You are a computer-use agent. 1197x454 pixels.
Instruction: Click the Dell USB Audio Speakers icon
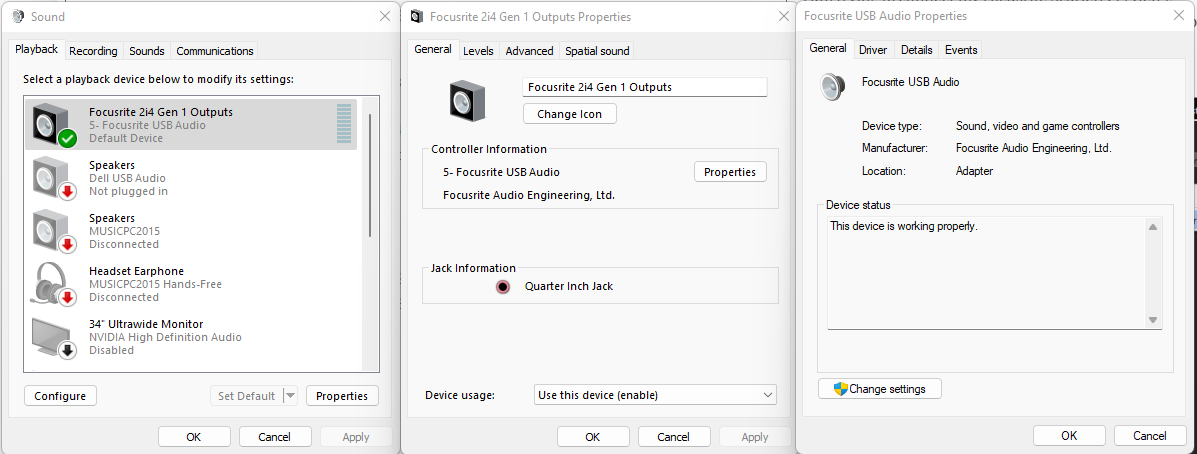pos(52,178)
